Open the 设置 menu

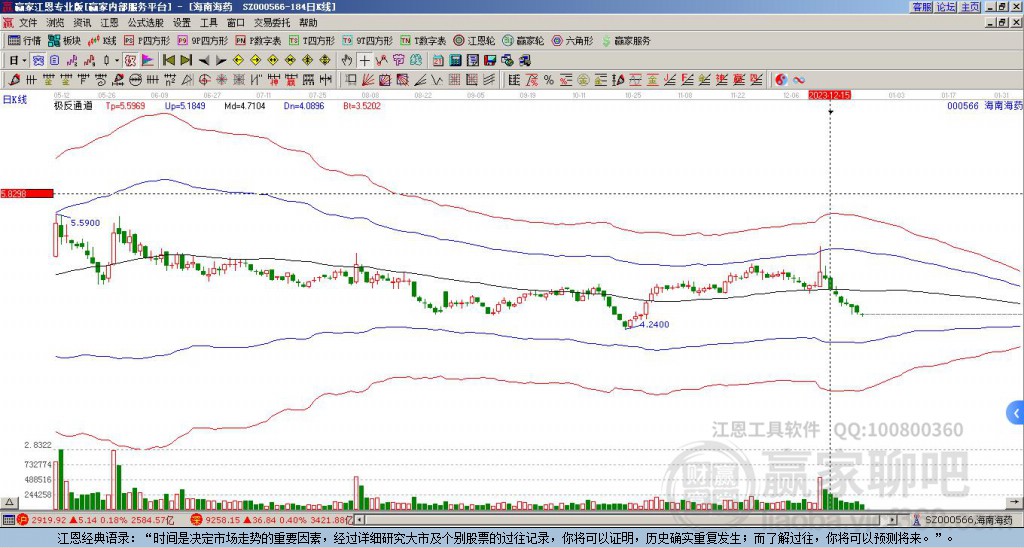[x=182, y=23]
